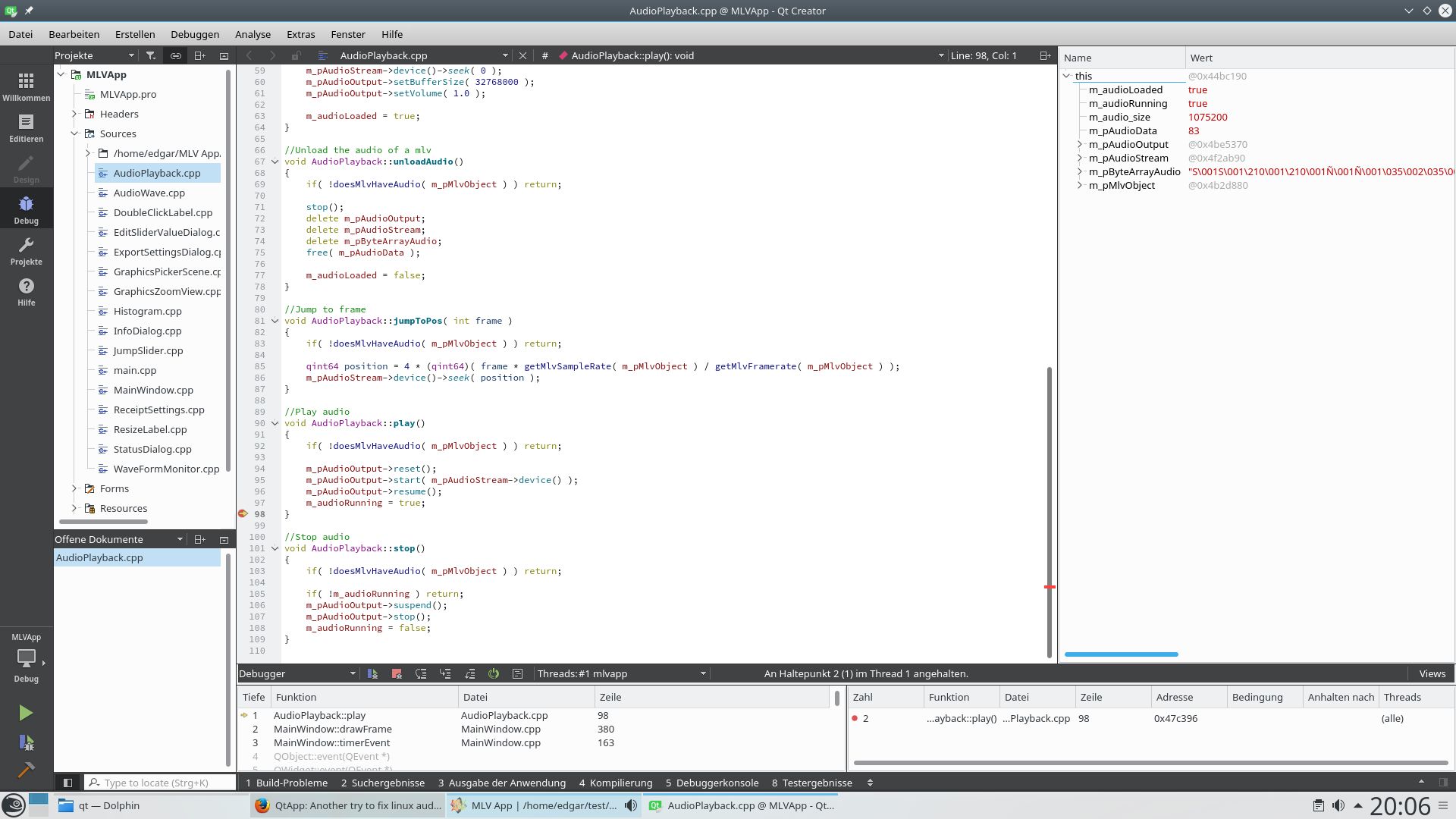Switch to Editieren mode in the sidebar

coord(26,128)
